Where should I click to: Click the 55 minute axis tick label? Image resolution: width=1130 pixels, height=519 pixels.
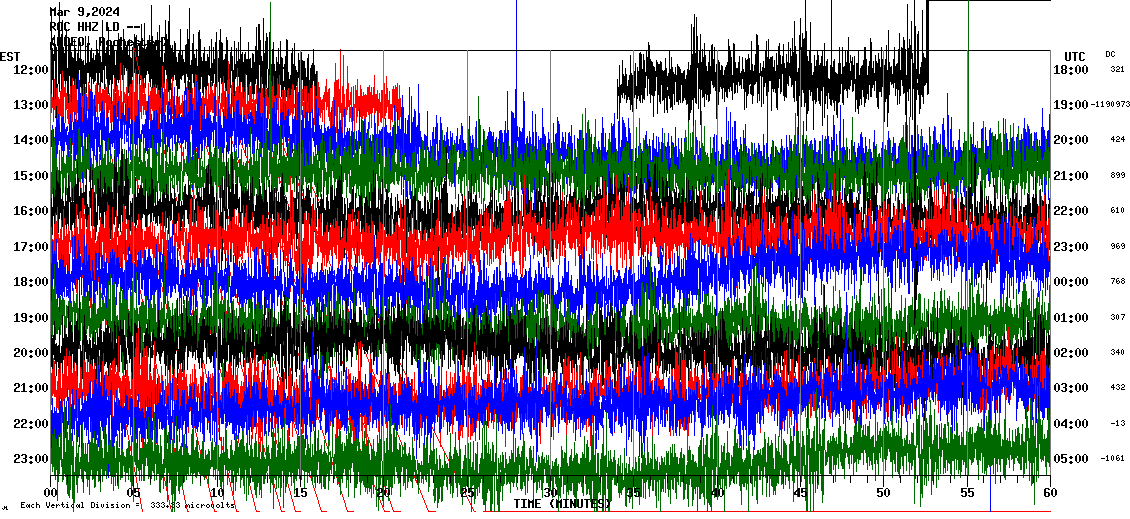click(966, 493)
